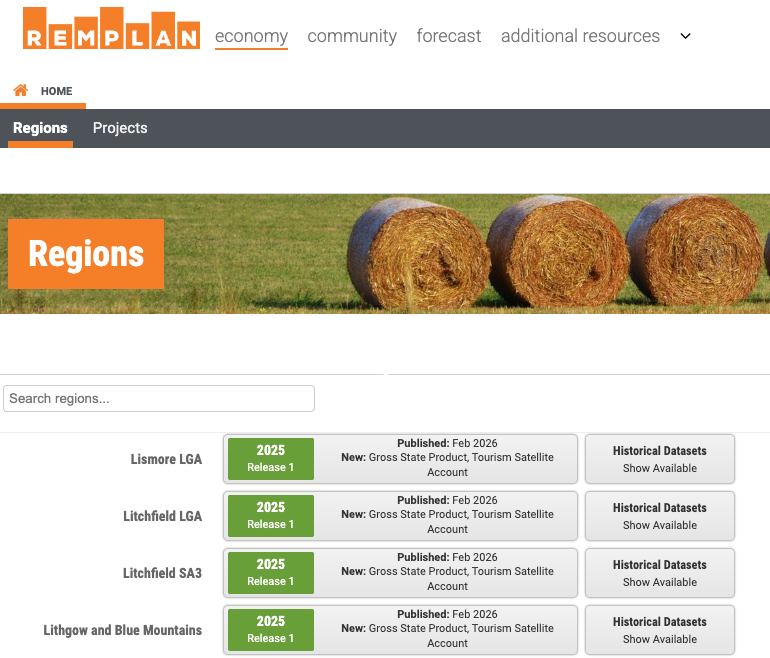The height and width of the screenshot is (658, 770).
Task: Show historical datasets for Lismore LGA
Action: [x=660, y=459]
